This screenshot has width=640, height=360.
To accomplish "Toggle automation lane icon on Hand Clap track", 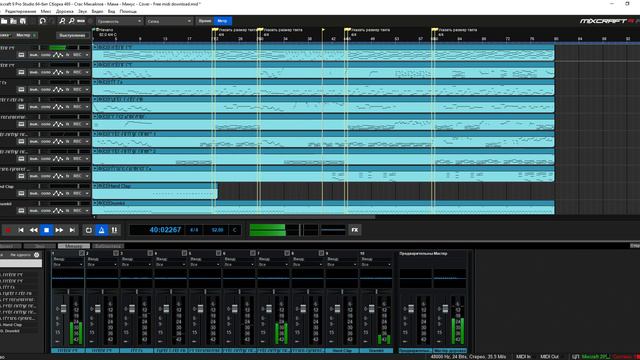I will click(58, 193).
